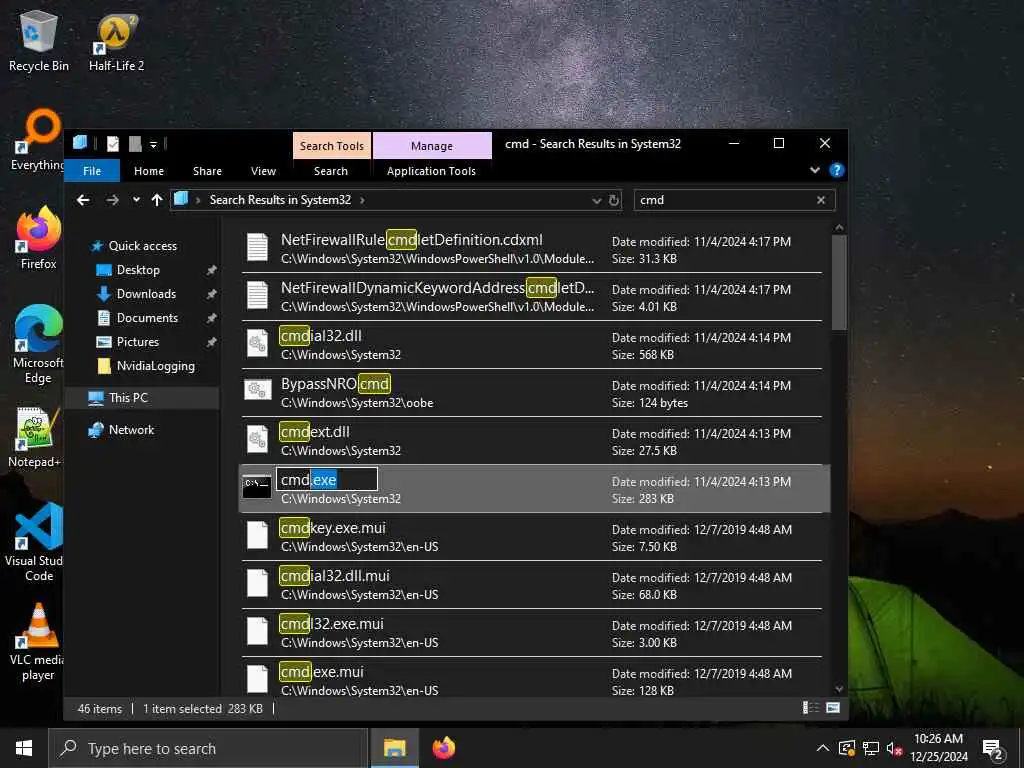Select cmdl32.exe.mui in the results
This screenshot has height=768, width=1024.
532,633
